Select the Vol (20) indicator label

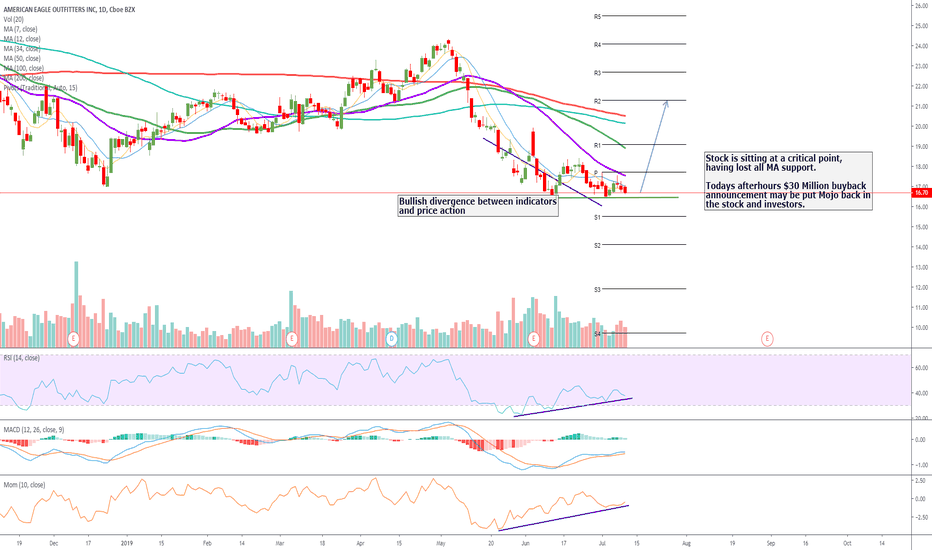(14, 20)
